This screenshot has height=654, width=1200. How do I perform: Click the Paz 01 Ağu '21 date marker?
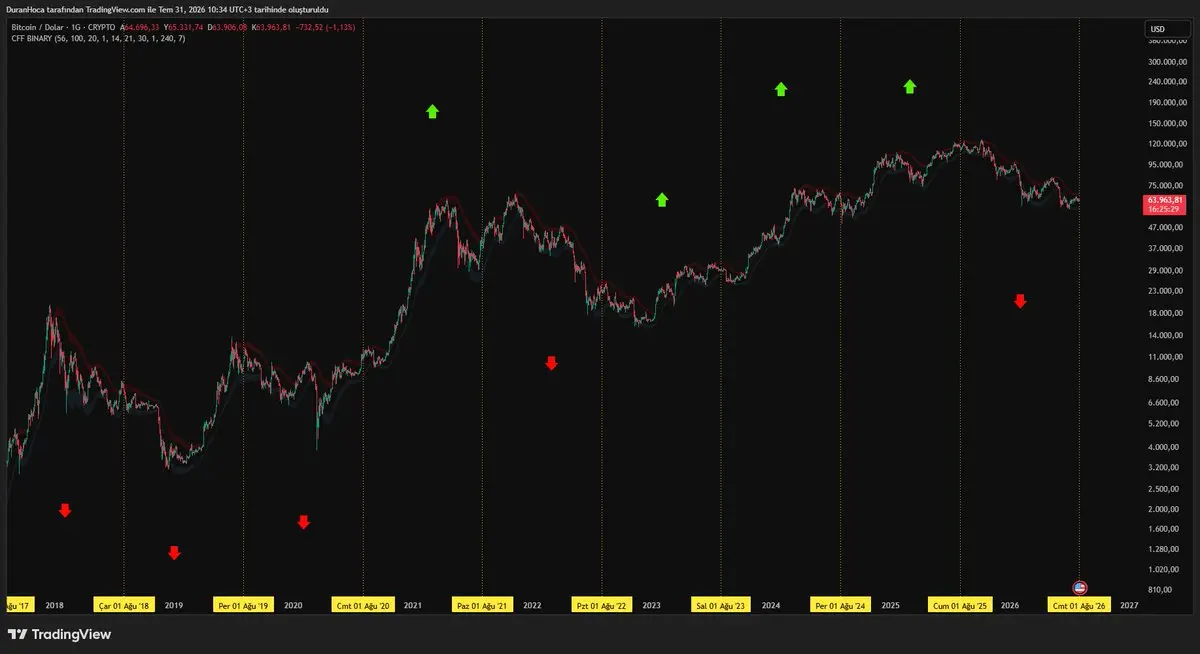pyautogui.click(x=482, y=605)
